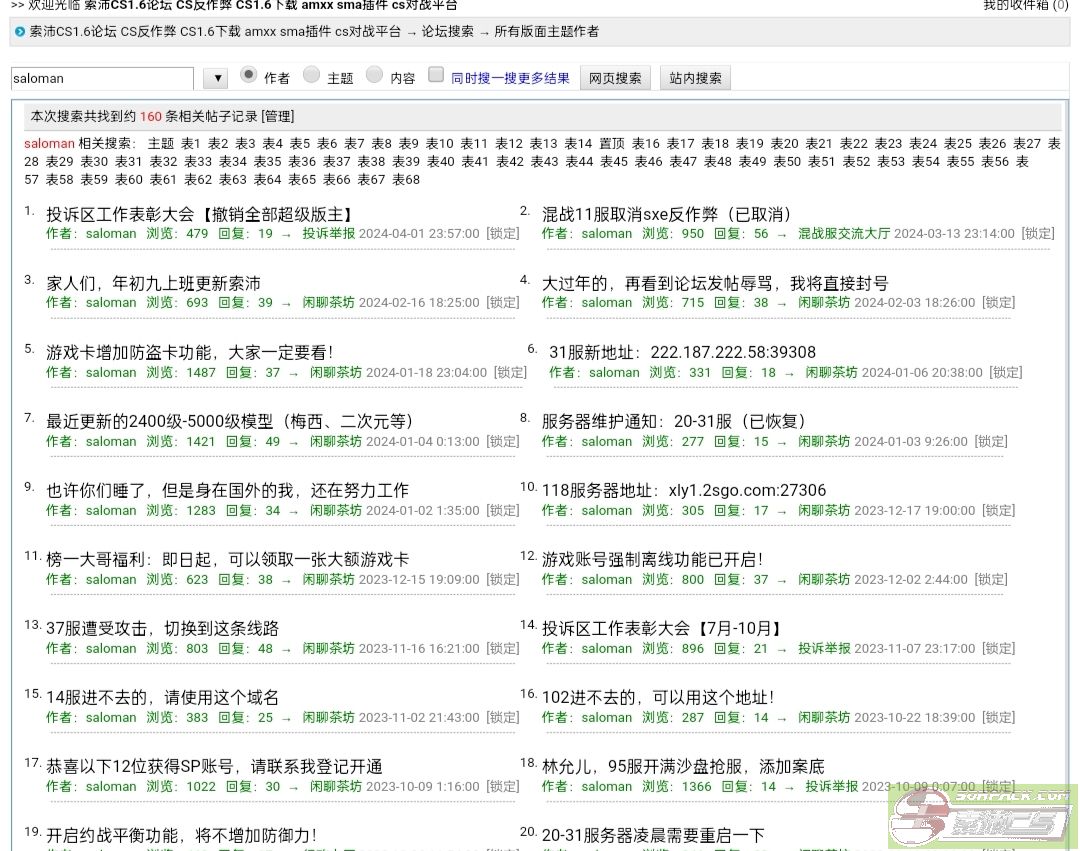Open related search 表68
The image size is (1080, 851).
pos(406,179)
